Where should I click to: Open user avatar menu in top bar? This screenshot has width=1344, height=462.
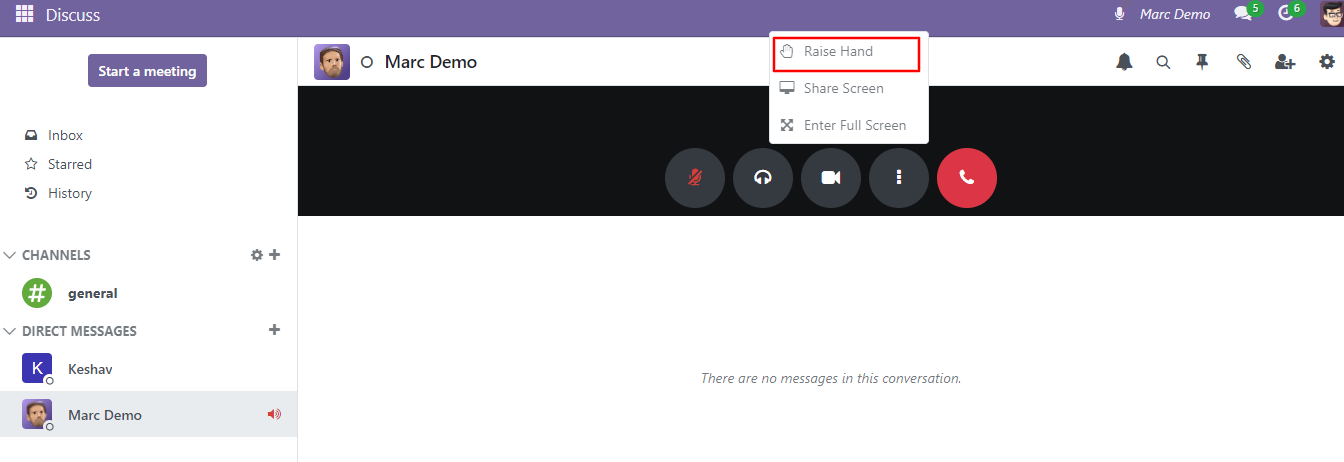(1331, 13)
